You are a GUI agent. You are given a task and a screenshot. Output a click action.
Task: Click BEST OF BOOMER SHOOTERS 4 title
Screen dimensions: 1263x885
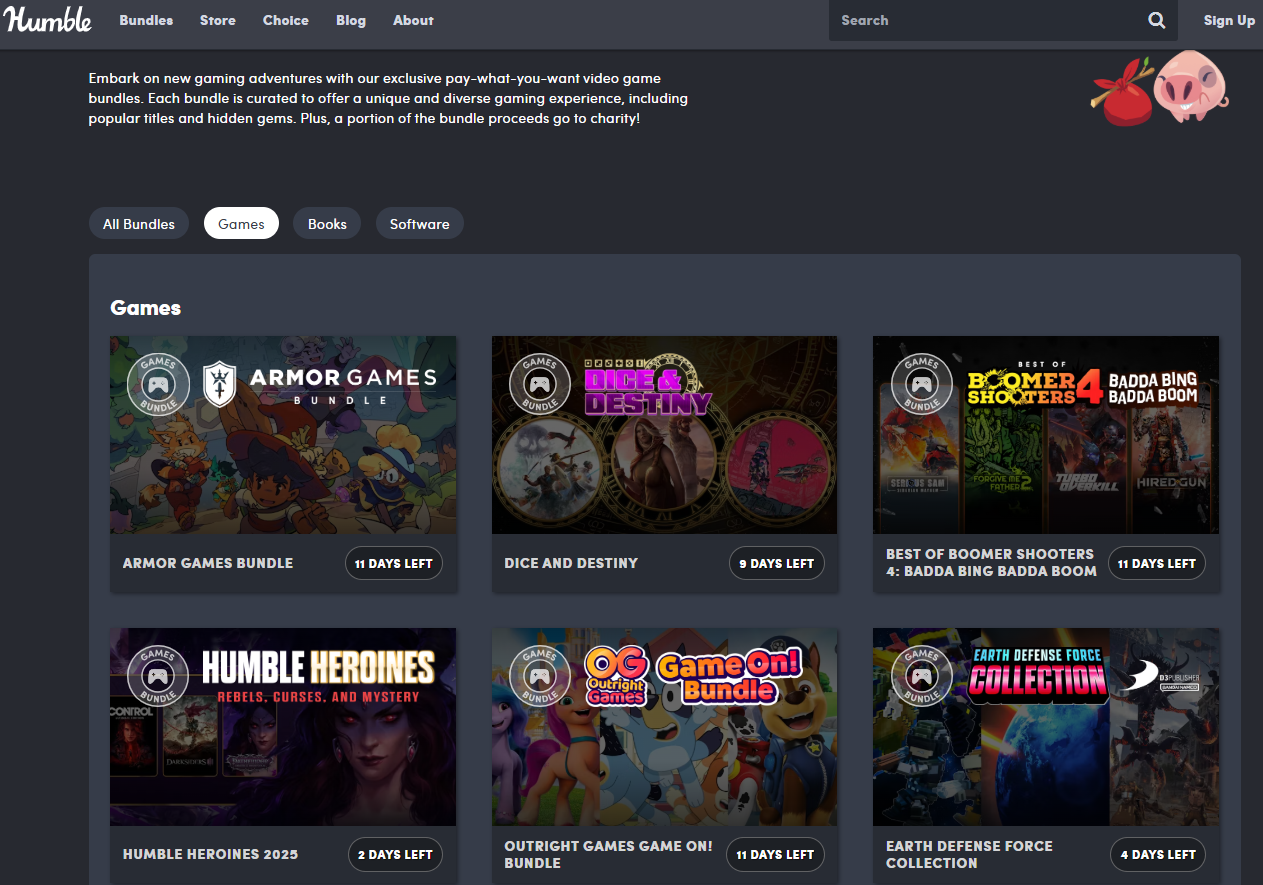point(991,562)
